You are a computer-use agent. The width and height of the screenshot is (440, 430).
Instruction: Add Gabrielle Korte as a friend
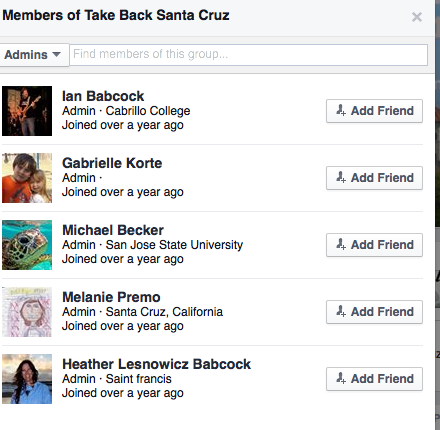(x=374, y=178)
